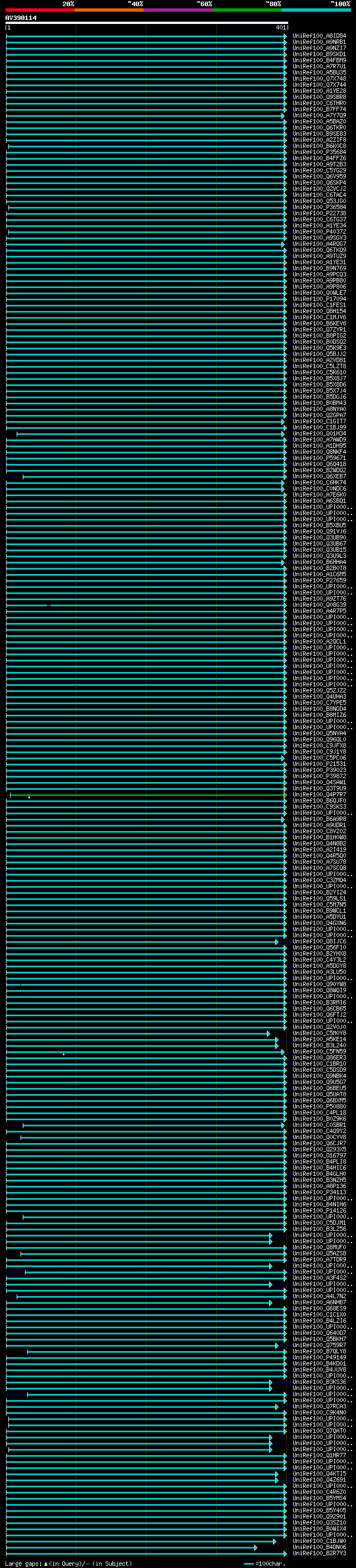This screenshot has width=356, height=1568.
Task: Open hit UniRef100_B4FBM9
Action: tap(319, 60)
